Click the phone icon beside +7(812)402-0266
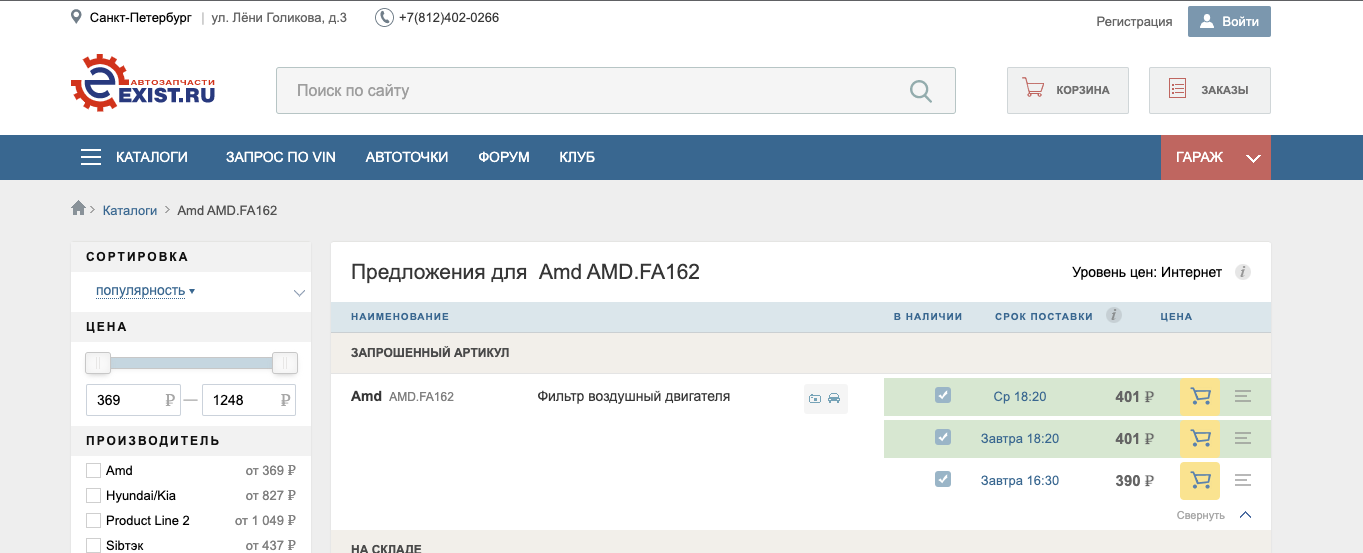 384,18
